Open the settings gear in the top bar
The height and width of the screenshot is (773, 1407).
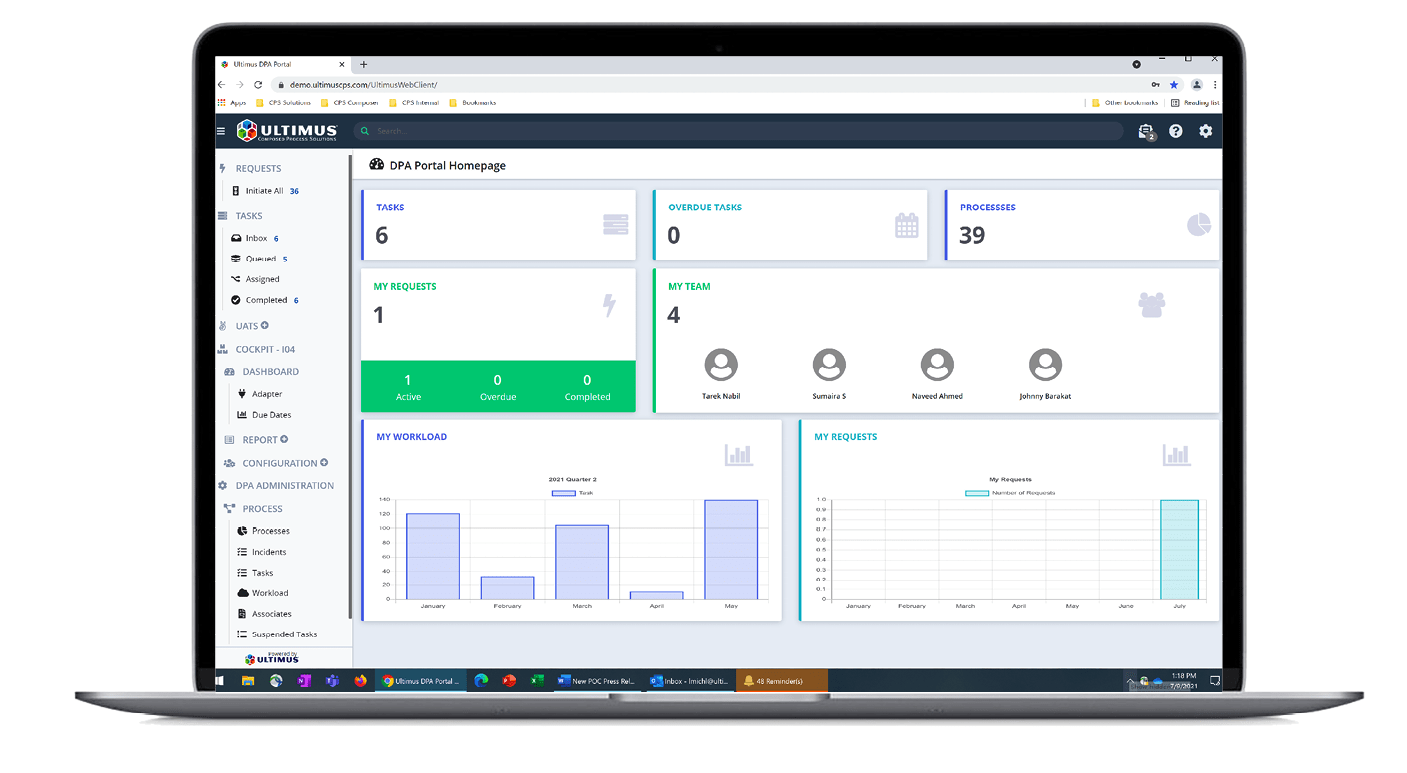point(1206,131)
